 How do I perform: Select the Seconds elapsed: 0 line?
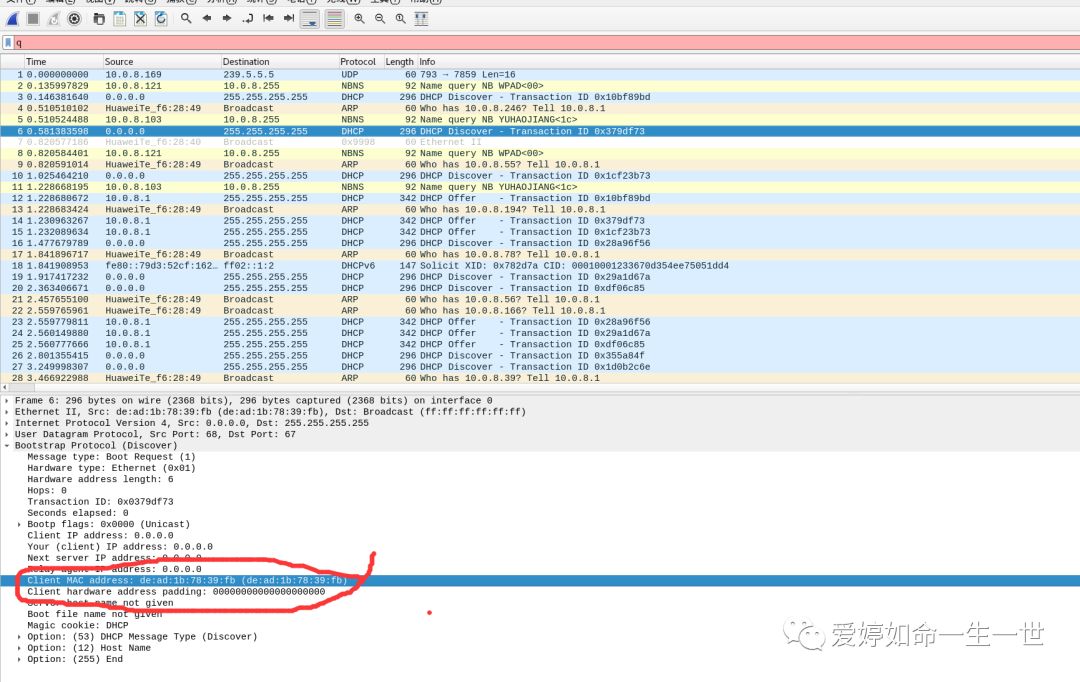tap(78, 513)
